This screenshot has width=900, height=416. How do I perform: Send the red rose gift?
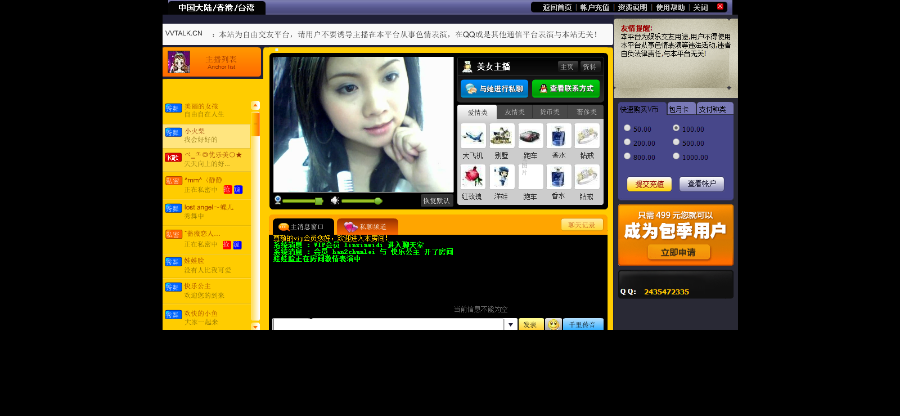click(472, 177)
